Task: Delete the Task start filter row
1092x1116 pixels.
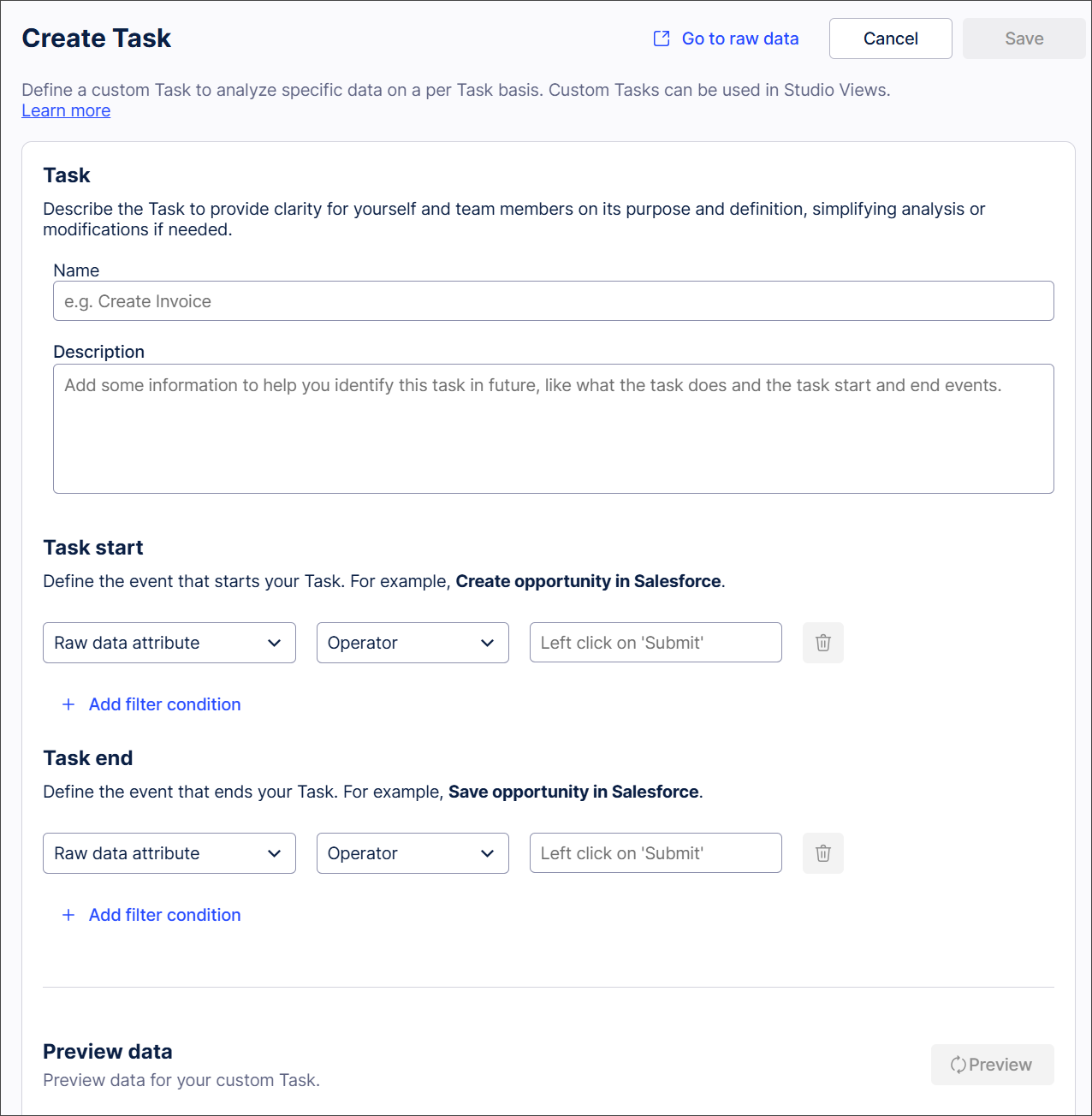Action: pyautogui.click(x=822, y=643)
